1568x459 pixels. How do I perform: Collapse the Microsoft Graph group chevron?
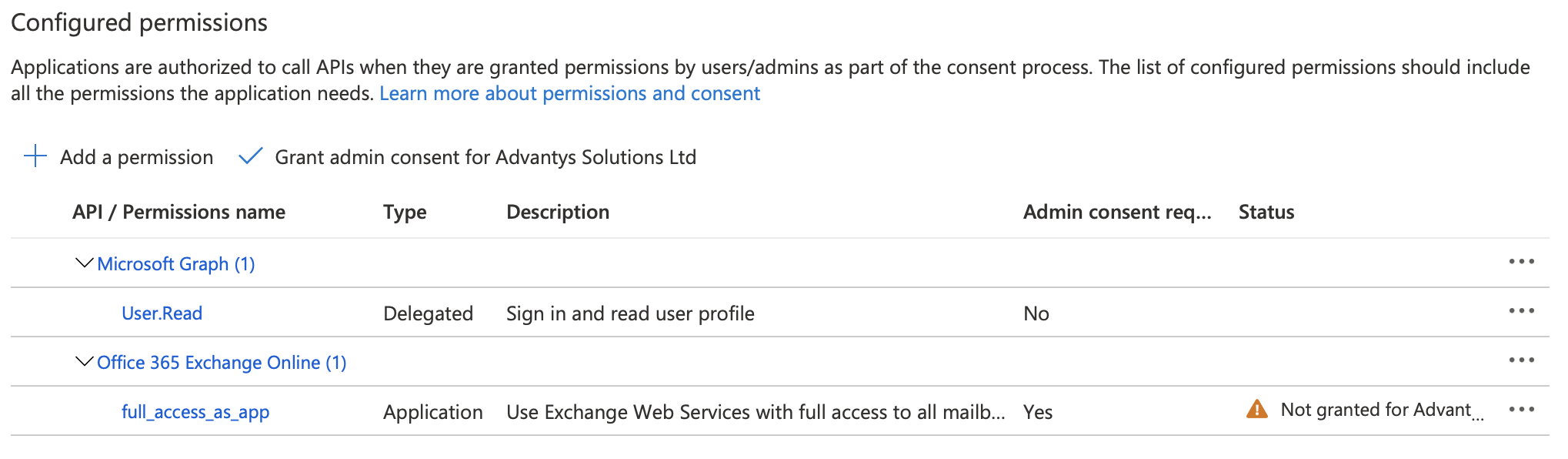coord(84,263)
